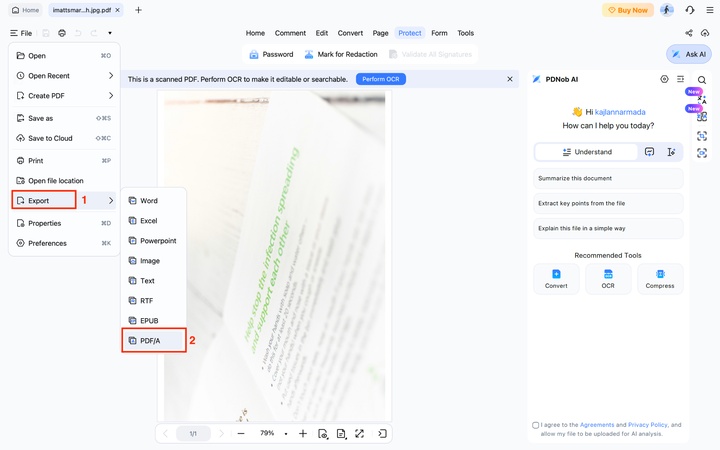Choose Save to Cloud
This screenshot has height=450, width=720.
(64, 138)
